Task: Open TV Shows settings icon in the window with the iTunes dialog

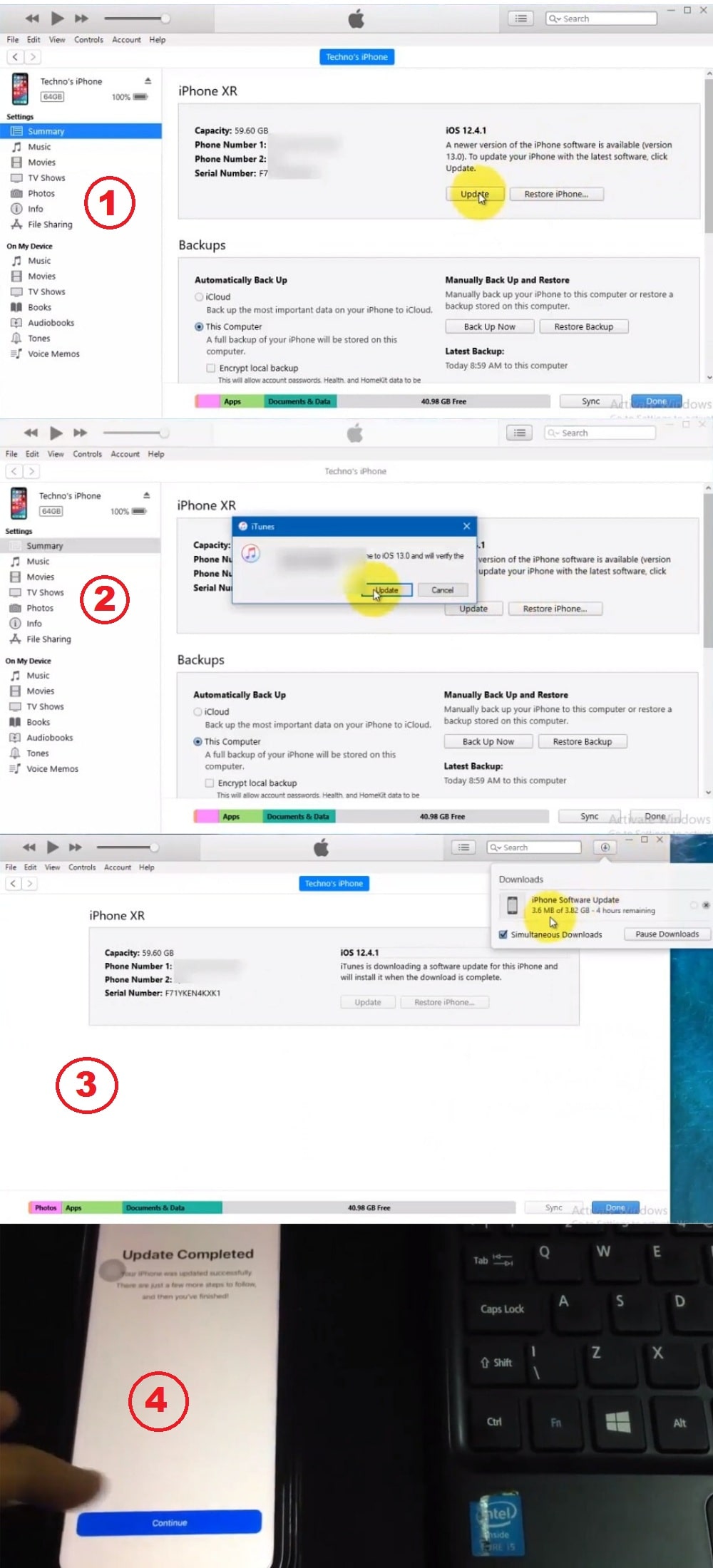Action: tap(15, 593)
